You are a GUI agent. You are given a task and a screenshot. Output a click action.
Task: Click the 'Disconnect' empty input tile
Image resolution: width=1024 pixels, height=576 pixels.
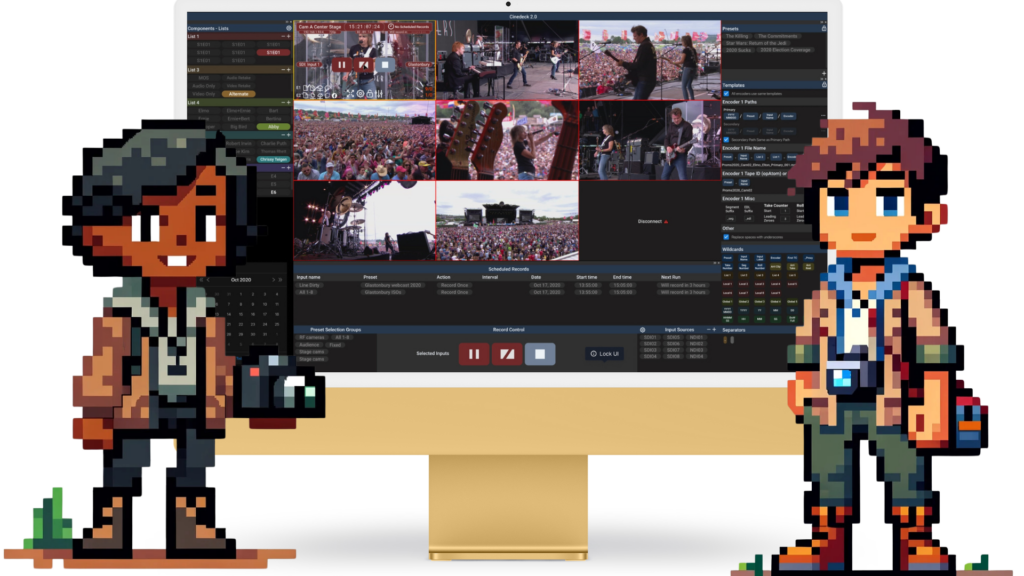pos(650,221)
